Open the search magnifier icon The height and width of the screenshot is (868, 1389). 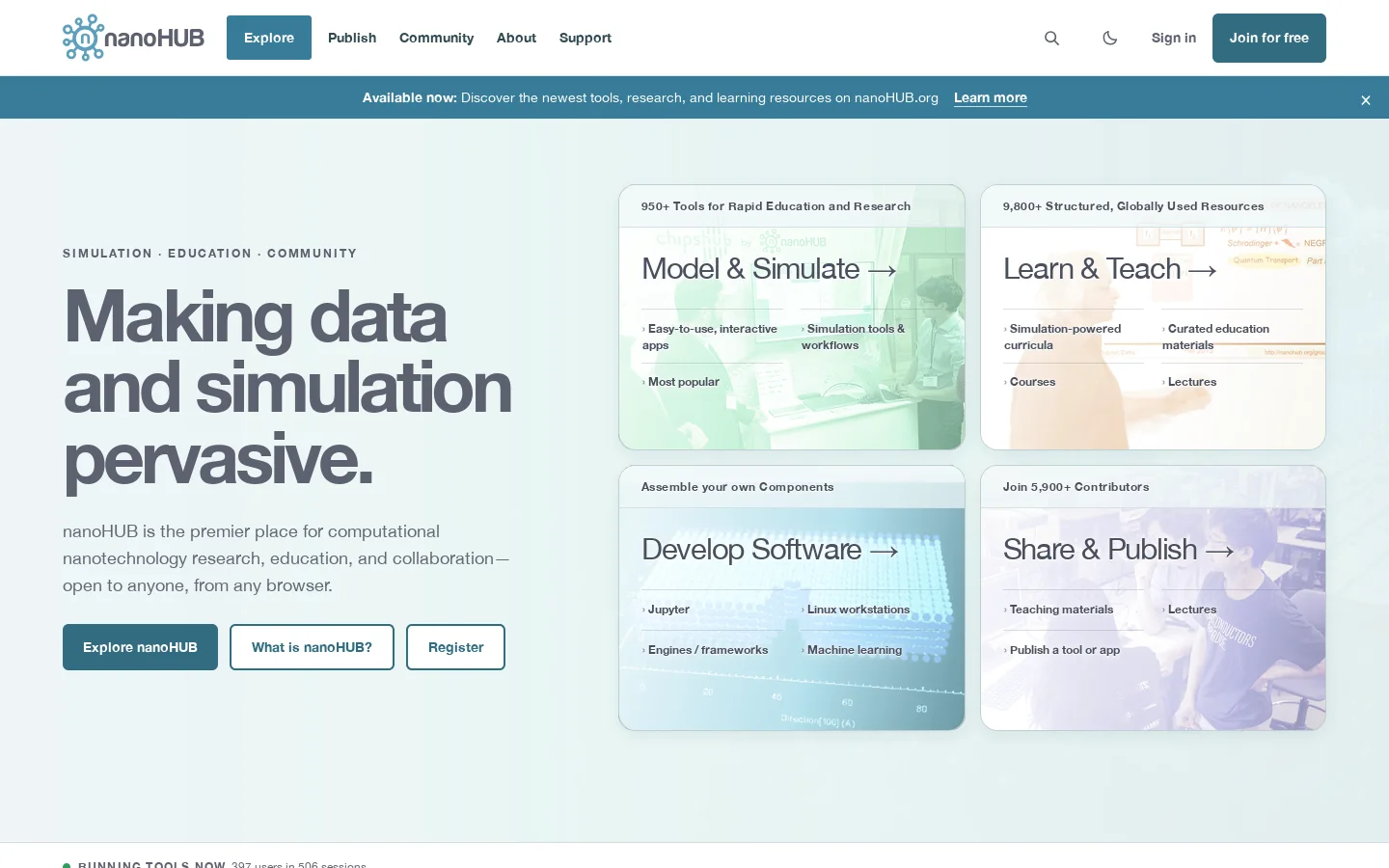[x=1051, y=38]
